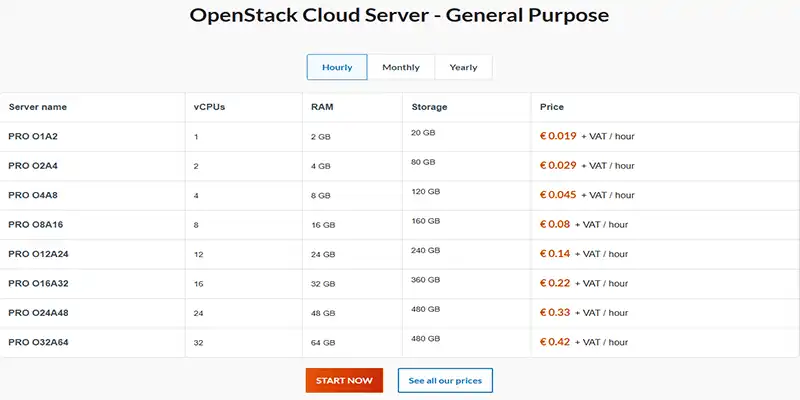800x400 pixels.
Task: Click the PRO O2A4 server name
Action: [32, 165]
